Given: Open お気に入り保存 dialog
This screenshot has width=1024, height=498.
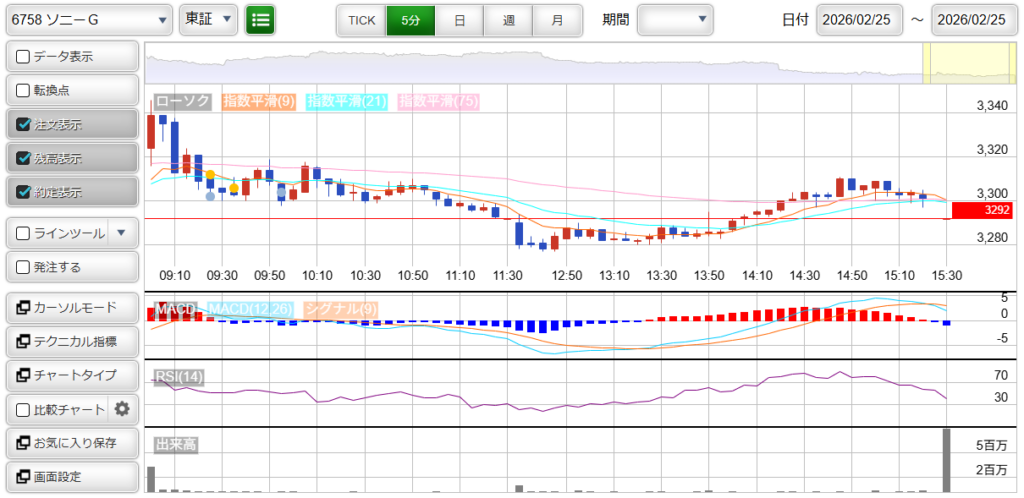Looking at the screenshot, I should (72, 443).
